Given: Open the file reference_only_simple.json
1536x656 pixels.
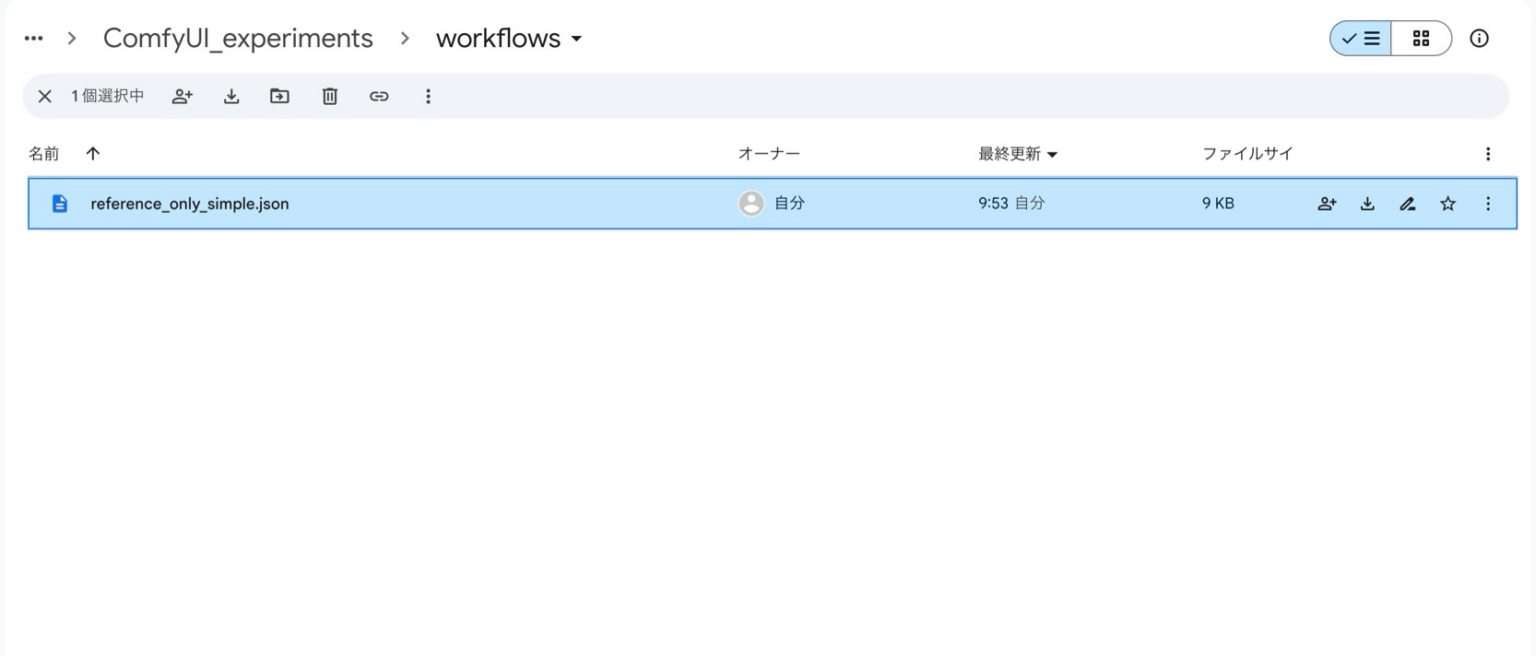Looking at the screenshot, I should pyautogui.click(x=189, y=203).
